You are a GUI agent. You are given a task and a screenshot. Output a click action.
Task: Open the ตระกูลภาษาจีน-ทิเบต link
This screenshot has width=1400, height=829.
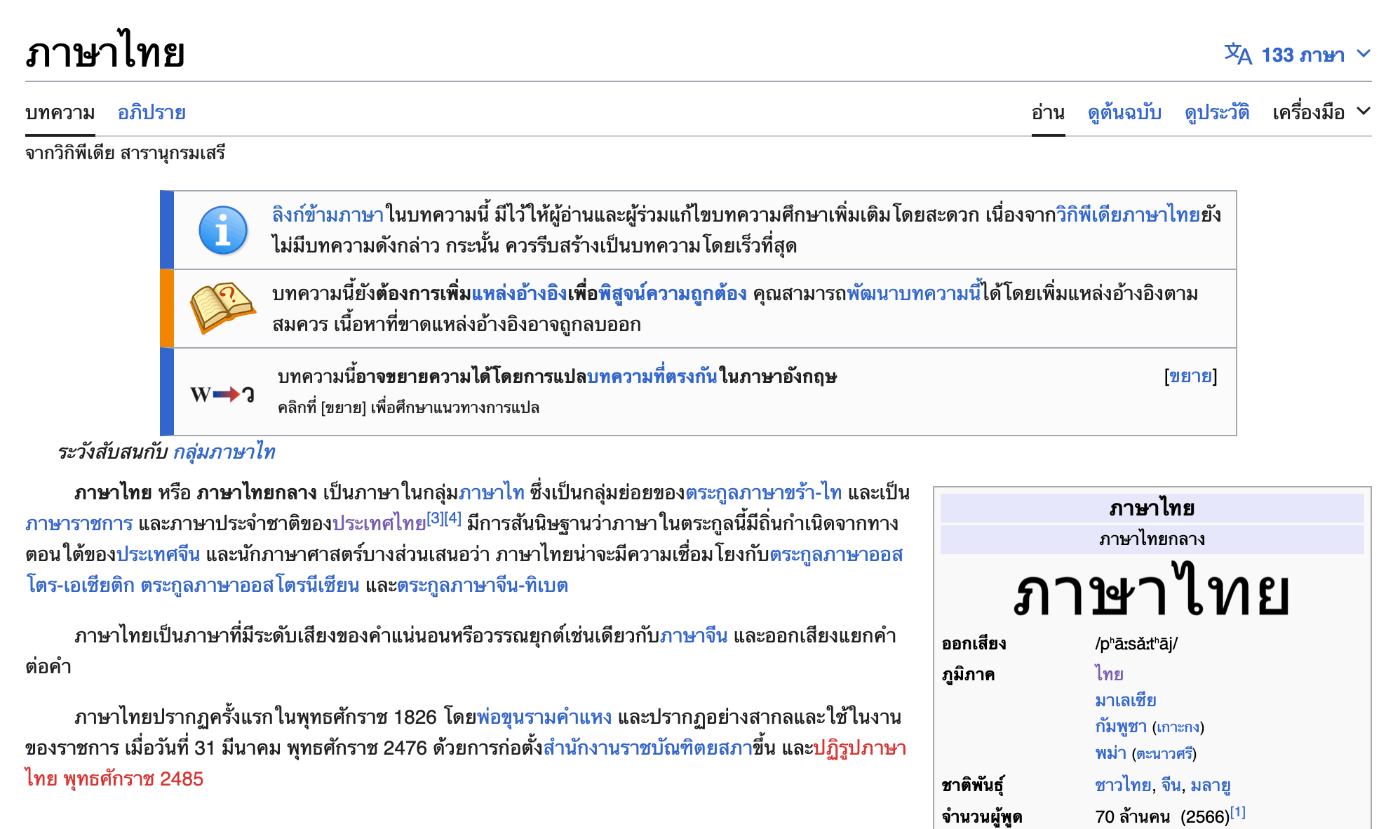coord(483,585)
